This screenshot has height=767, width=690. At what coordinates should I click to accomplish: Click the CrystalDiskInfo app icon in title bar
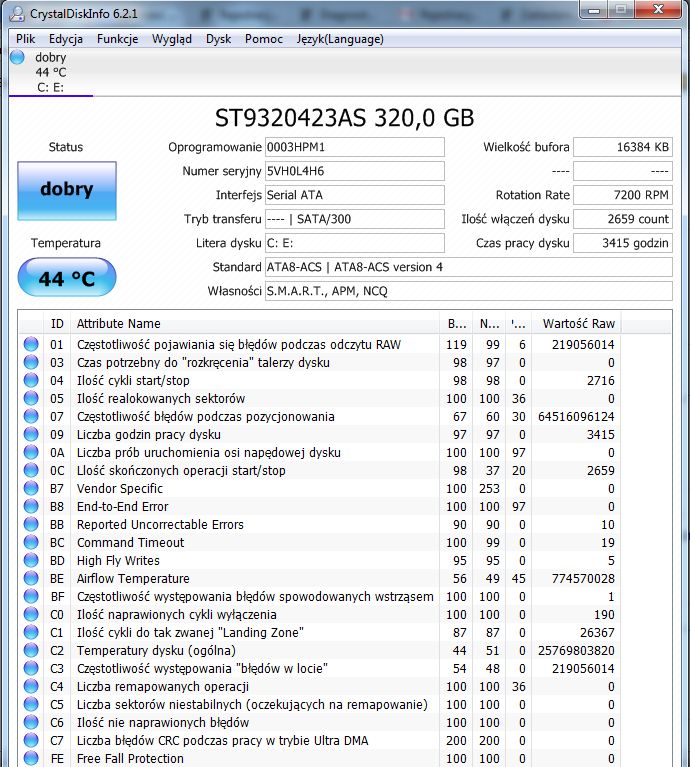pyautogui.click(x=17, y=14)
